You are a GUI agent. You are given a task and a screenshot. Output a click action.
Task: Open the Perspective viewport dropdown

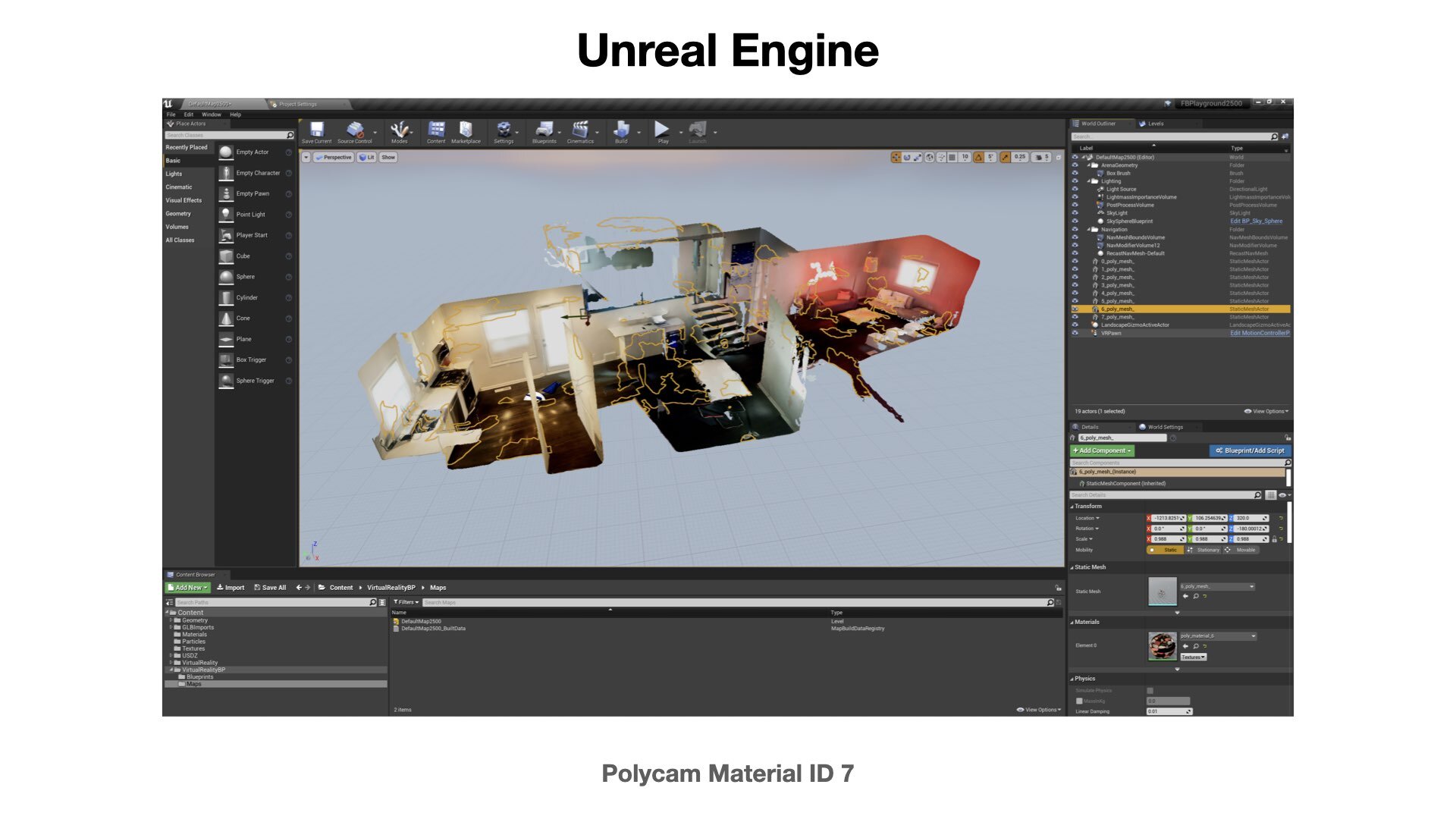tap(334, 158)
